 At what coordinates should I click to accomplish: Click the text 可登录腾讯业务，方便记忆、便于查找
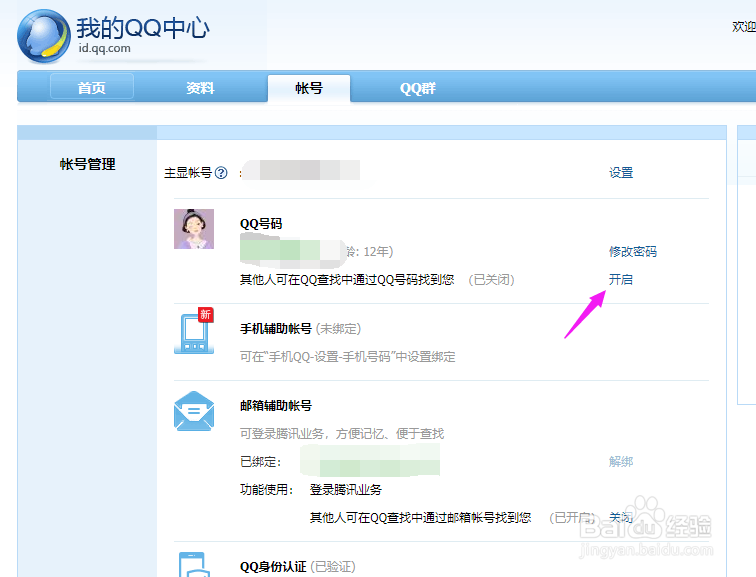[342, 434]
